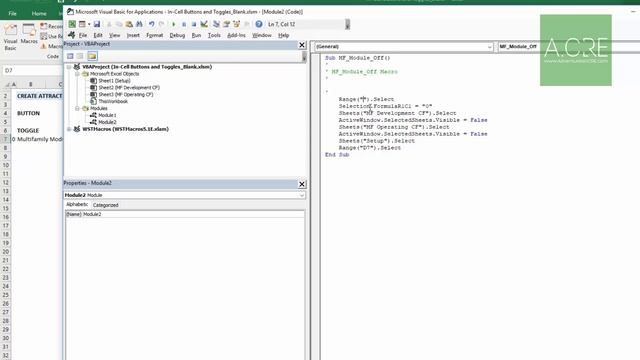Viewport: 640px width, 360px height.
Task: Click the Find binoculars toolbar icon
Action: pyautogui.click(x=139, y=24)
